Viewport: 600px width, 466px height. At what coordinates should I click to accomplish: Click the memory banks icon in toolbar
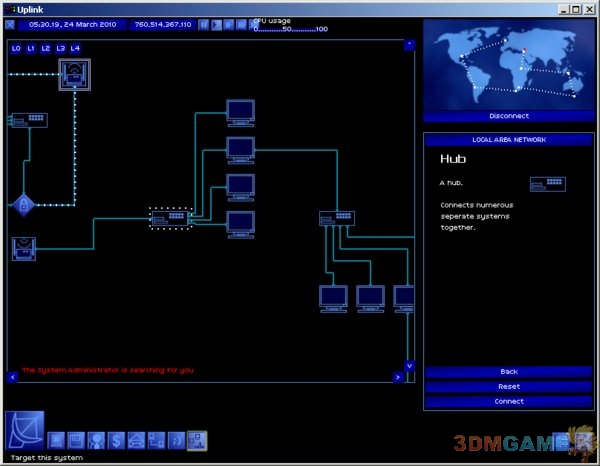click(77, 439)
